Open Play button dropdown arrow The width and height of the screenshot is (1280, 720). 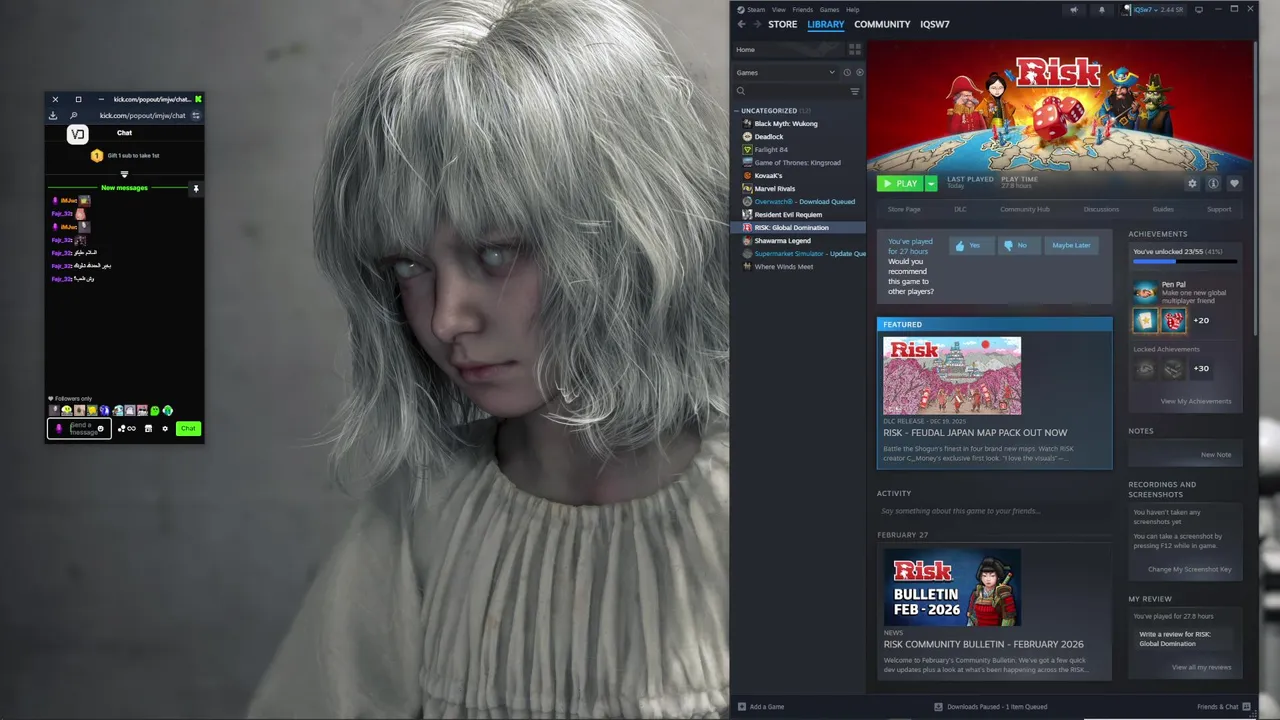931,184
